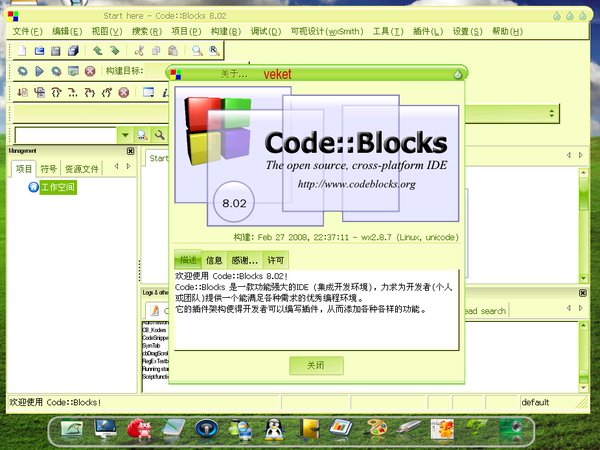600x450 pixels.
Task: Switch to the 感谢... tab in About dialog
Action: tap(245, 261)
